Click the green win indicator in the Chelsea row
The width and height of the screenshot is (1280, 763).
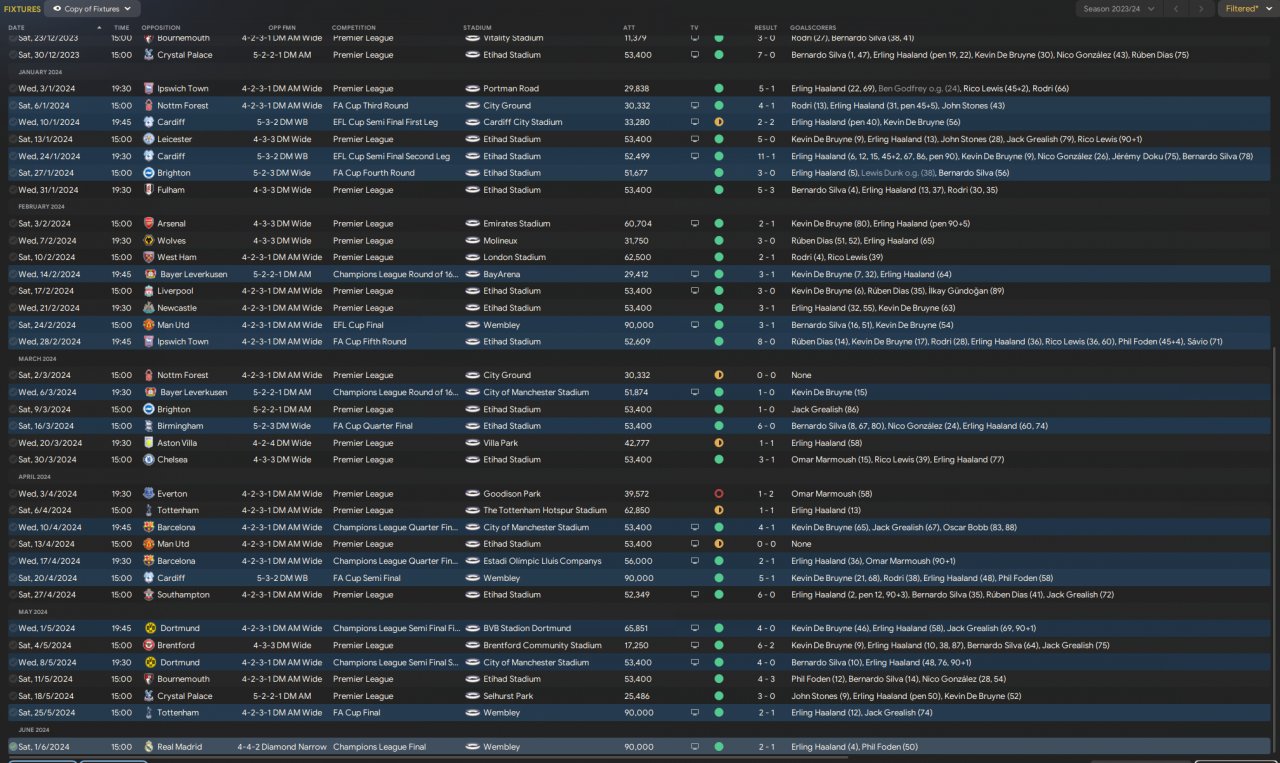(718, 460)
